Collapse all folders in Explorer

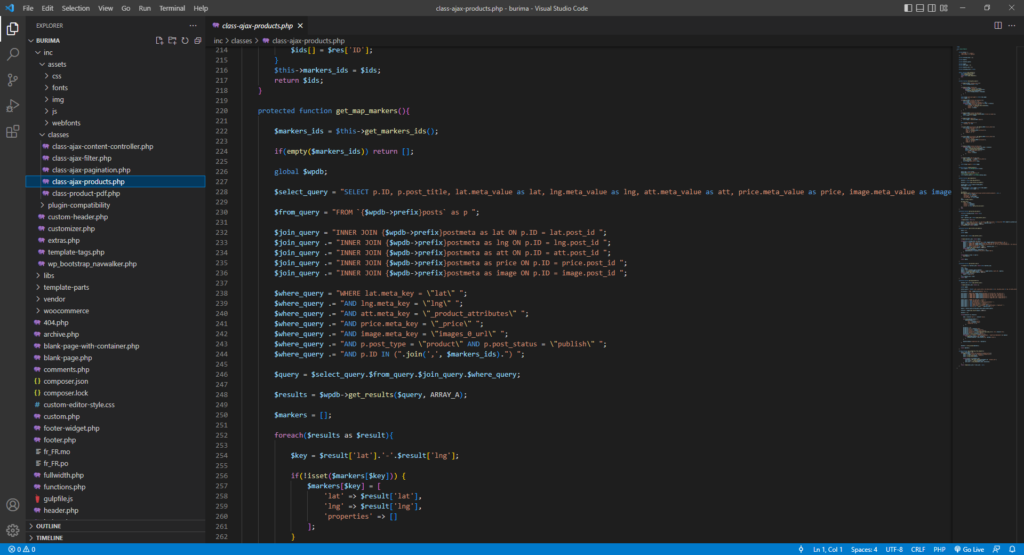[x=197, y=40]
